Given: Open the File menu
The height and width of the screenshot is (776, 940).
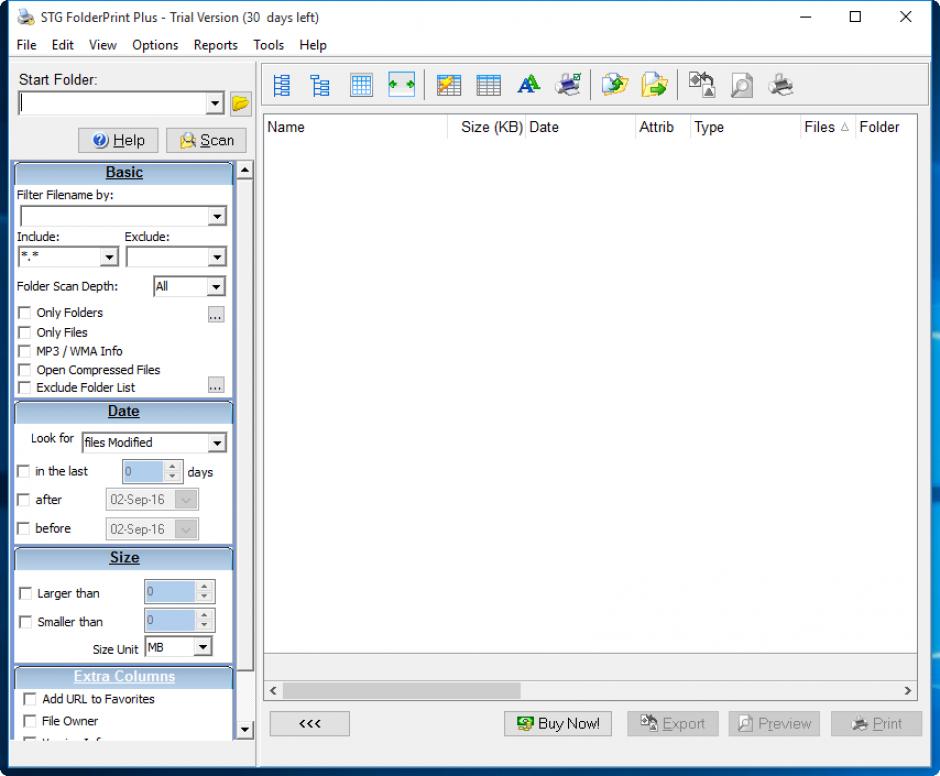Looking at the screenshot, I should point(26,45).
